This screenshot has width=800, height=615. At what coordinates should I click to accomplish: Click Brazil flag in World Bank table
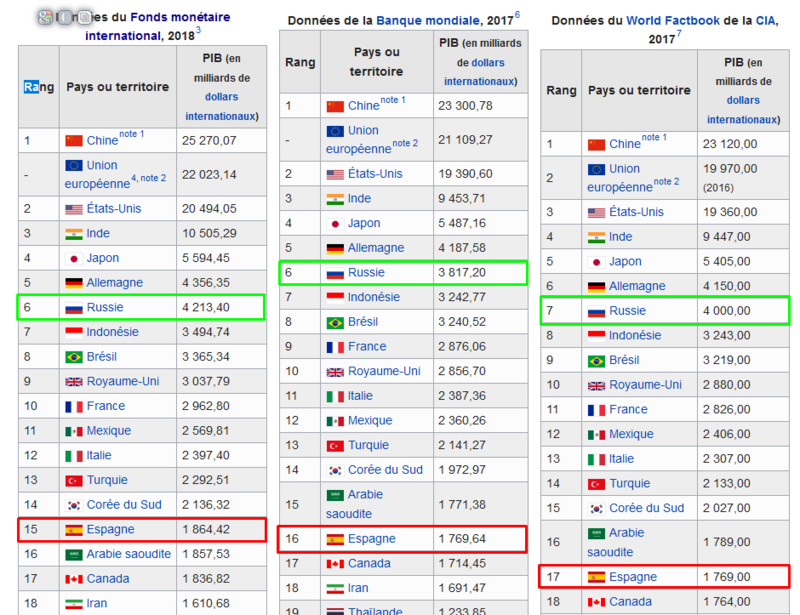point(335,323)
